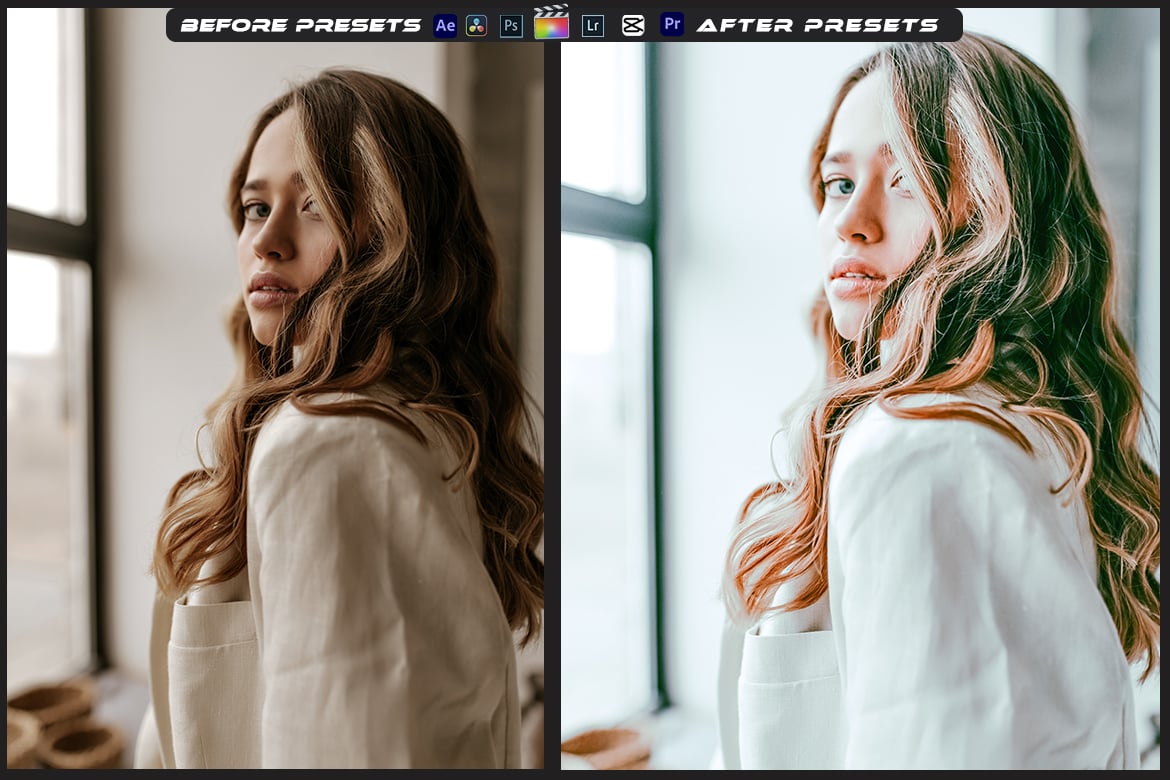Open the DaVinci Resolve icon
Viewport: 1170px width, 780px height.
coord(477,25)
